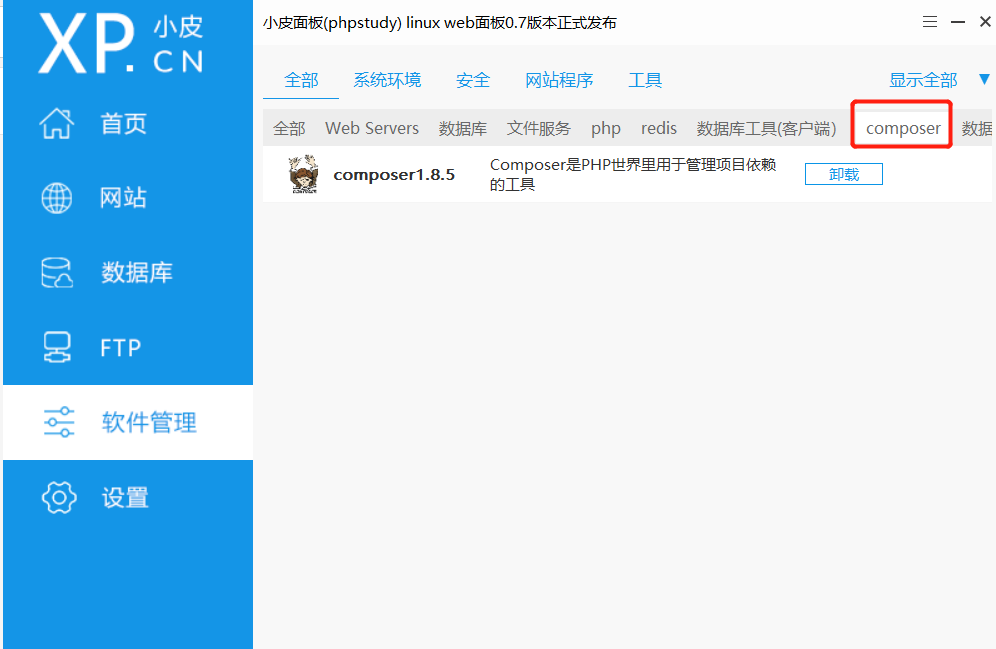The height and width of the screenshot is (649, 996).
Task: Switch to the 系统环境 tab
Action: click(388, 78)
